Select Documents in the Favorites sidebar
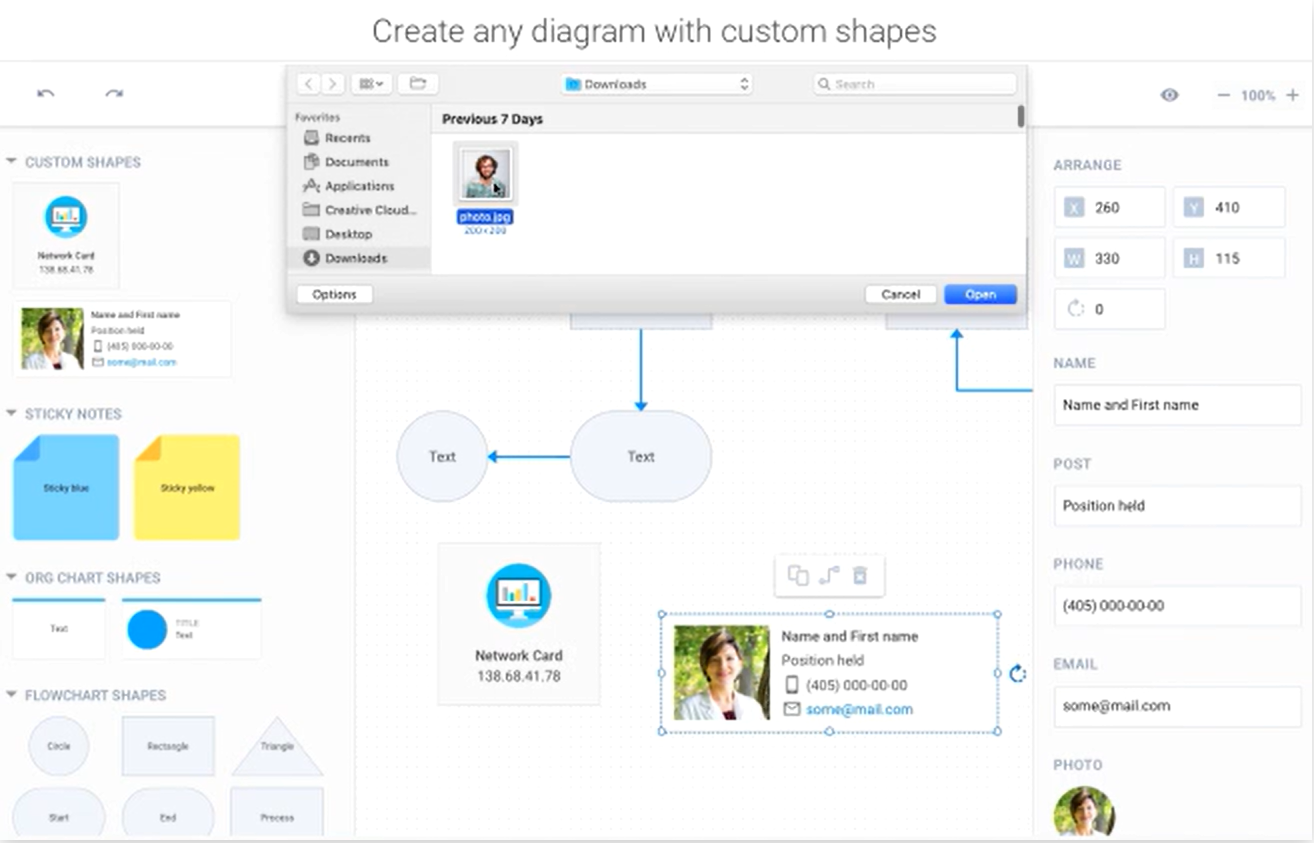Image resolution: width=1314 pixels, height=843 pixels. click(x=356, y=162)
